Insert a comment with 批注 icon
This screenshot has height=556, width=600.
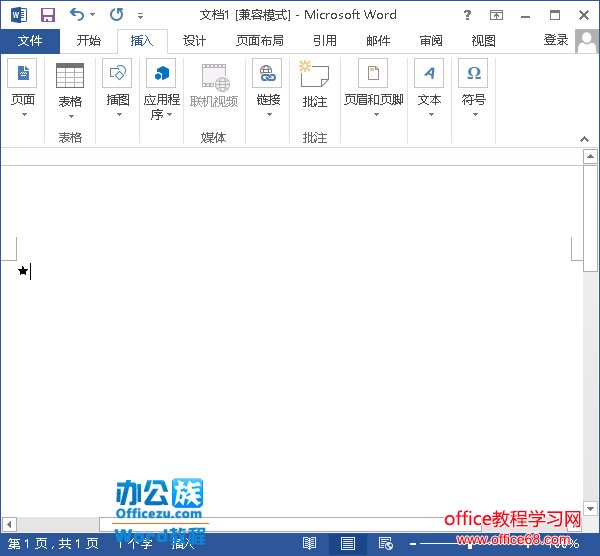click(x=314, y=73)
